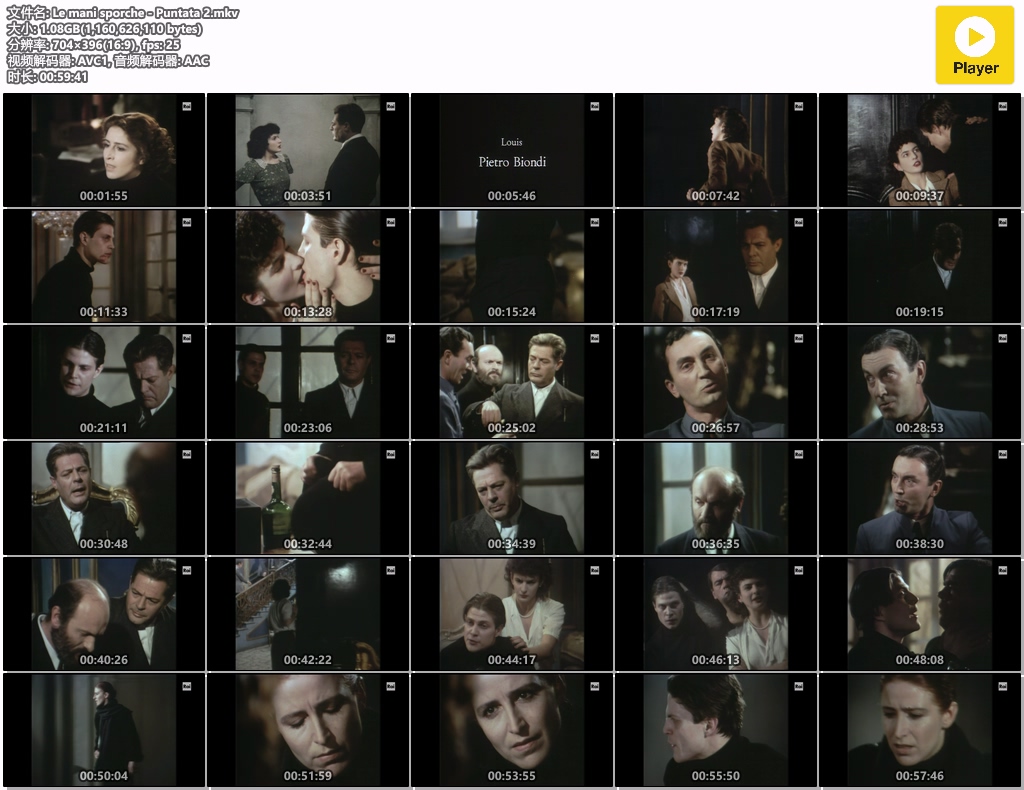The image size is (1024, 790).
Task: Open the staircase frame at 00:42:22
Action: coord(308,614)
